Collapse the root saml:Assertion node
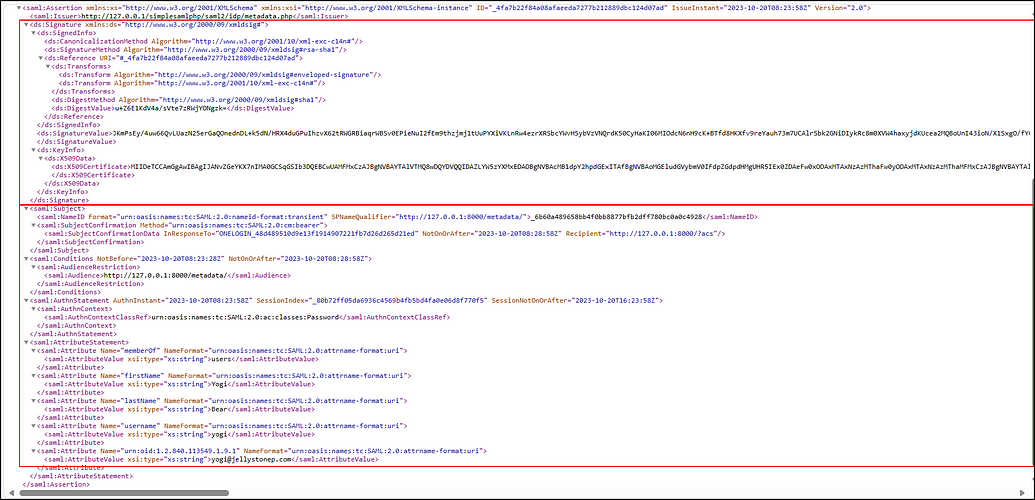Screen dimensions: 1035x500 pyautogui.click(x=19, y=7)
